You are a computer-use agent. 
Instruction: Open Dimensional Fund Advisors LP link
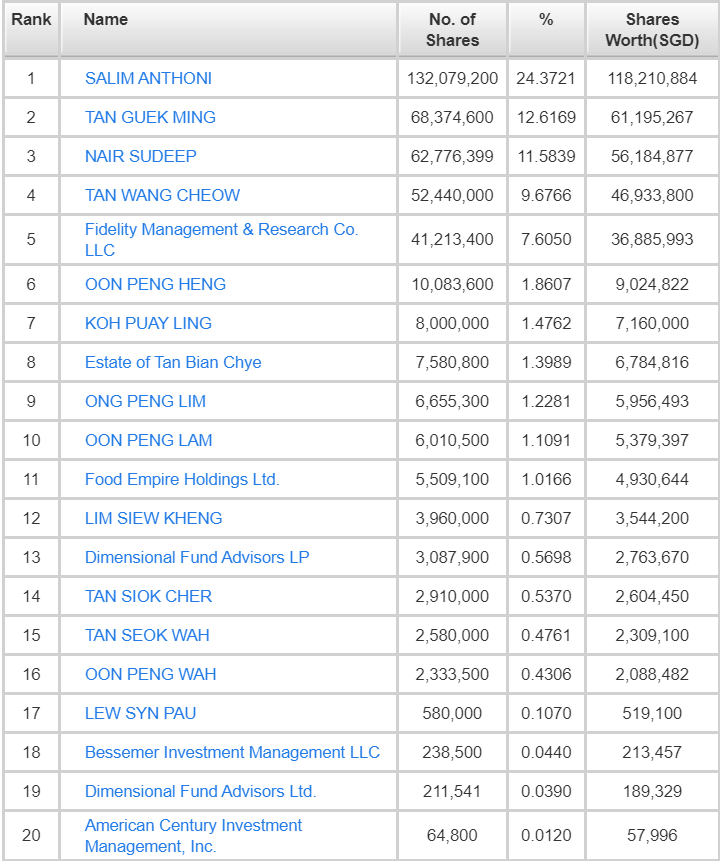197,557
